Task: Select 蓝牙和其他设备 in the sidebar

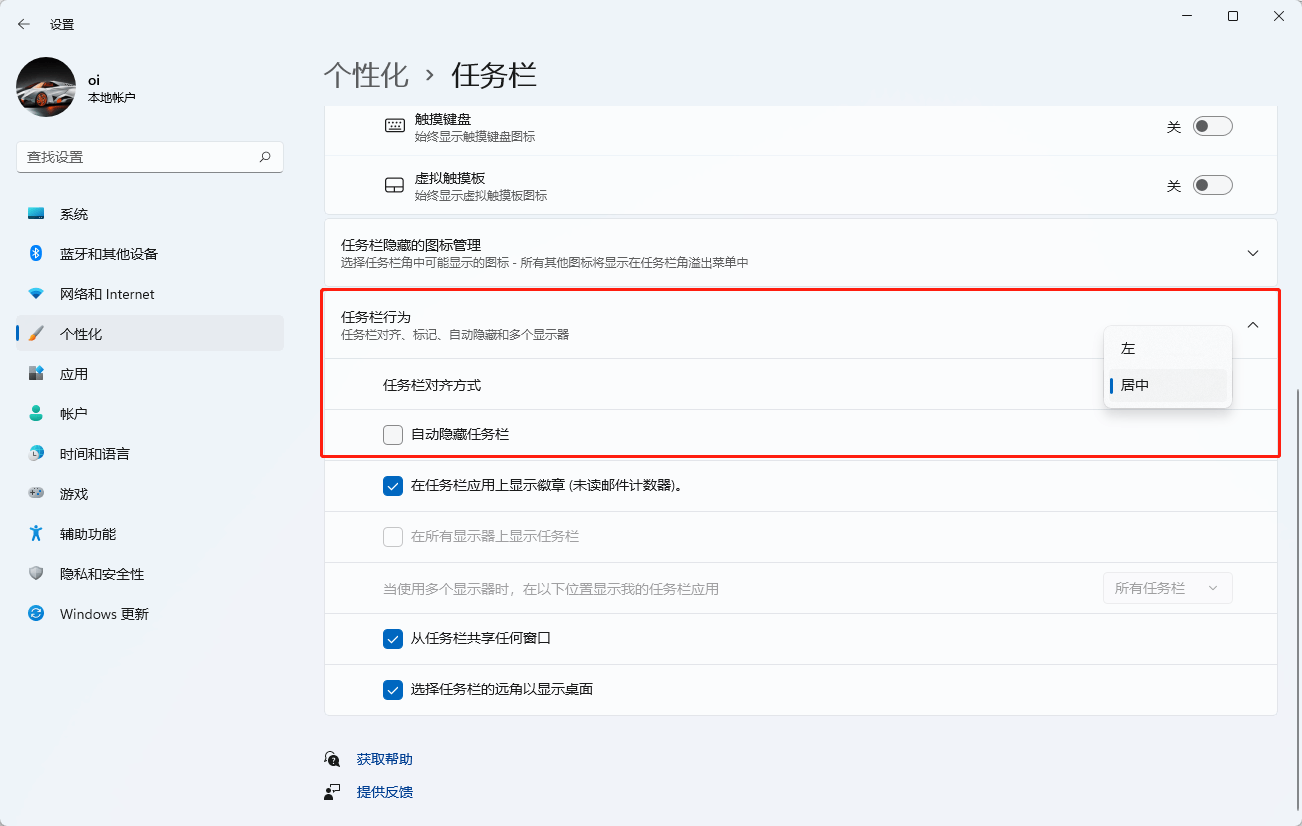Action: click(106, 253)
